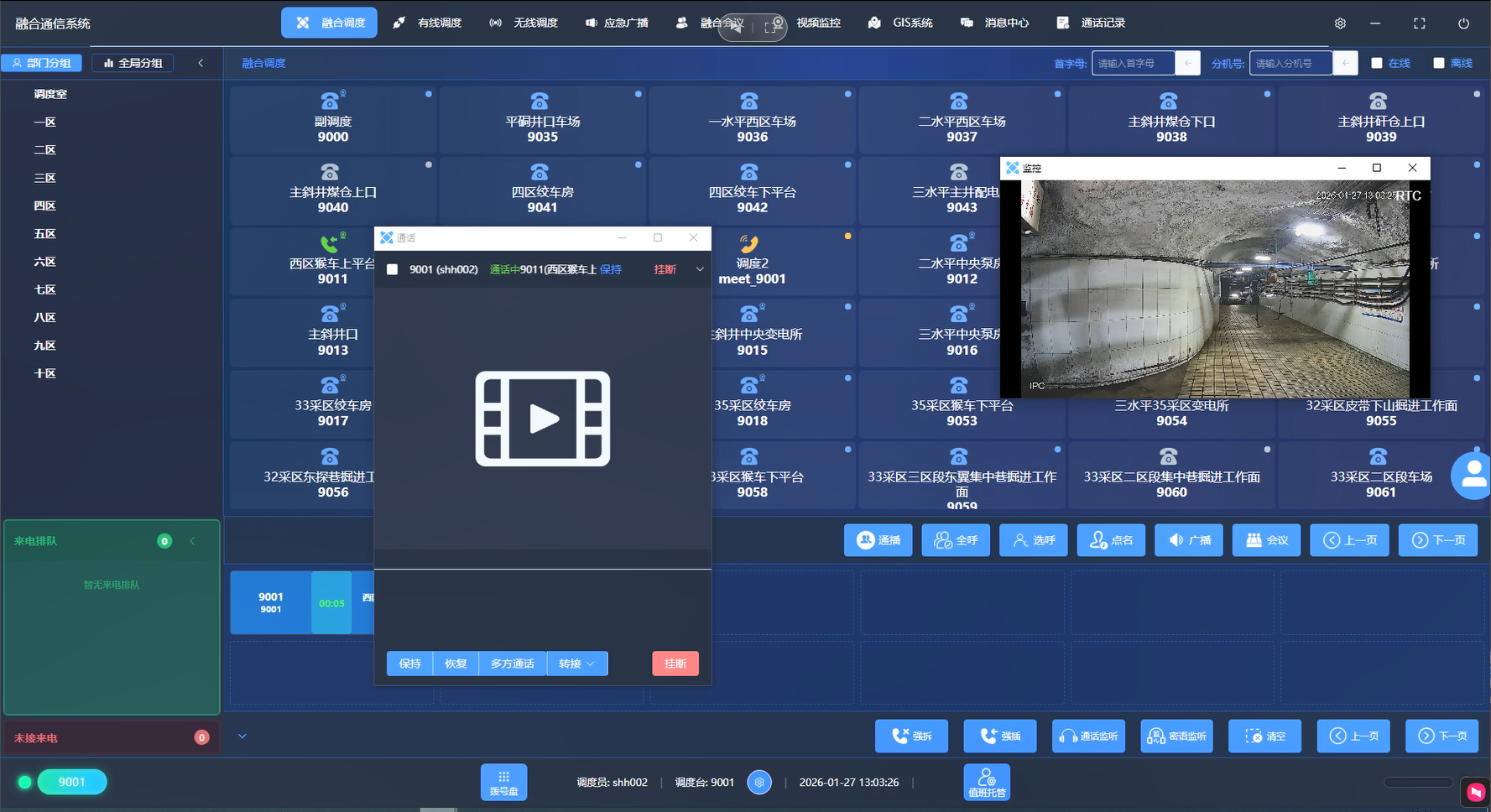
Task: Select 调度室 in the department tree
Action: [50, 94]
